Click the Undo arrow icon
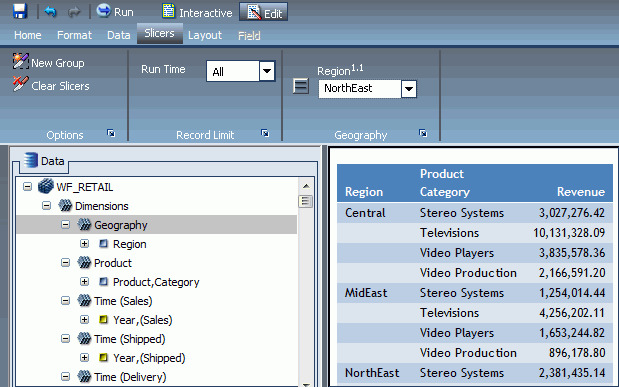619x387 pixels. [x=50, y=12]
